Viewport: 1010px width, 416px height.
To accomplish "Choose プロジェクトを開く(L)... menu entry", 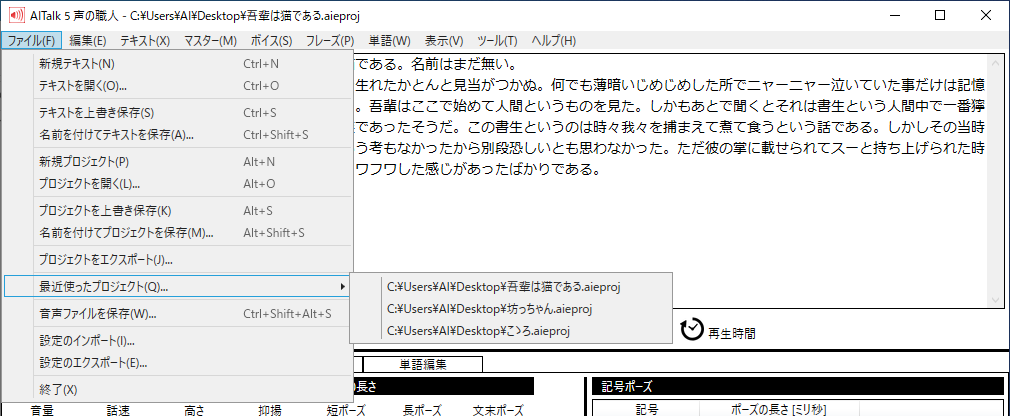I will [178, 184].
